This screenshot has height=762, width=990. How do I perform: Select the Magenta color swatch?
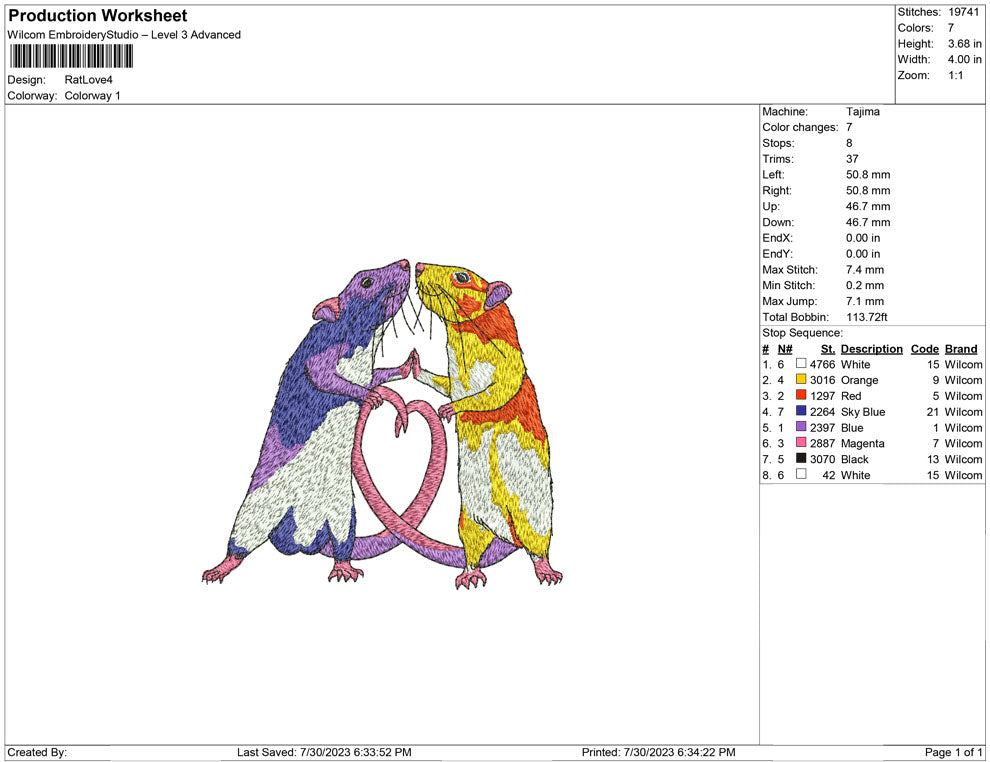coord(801,443)
